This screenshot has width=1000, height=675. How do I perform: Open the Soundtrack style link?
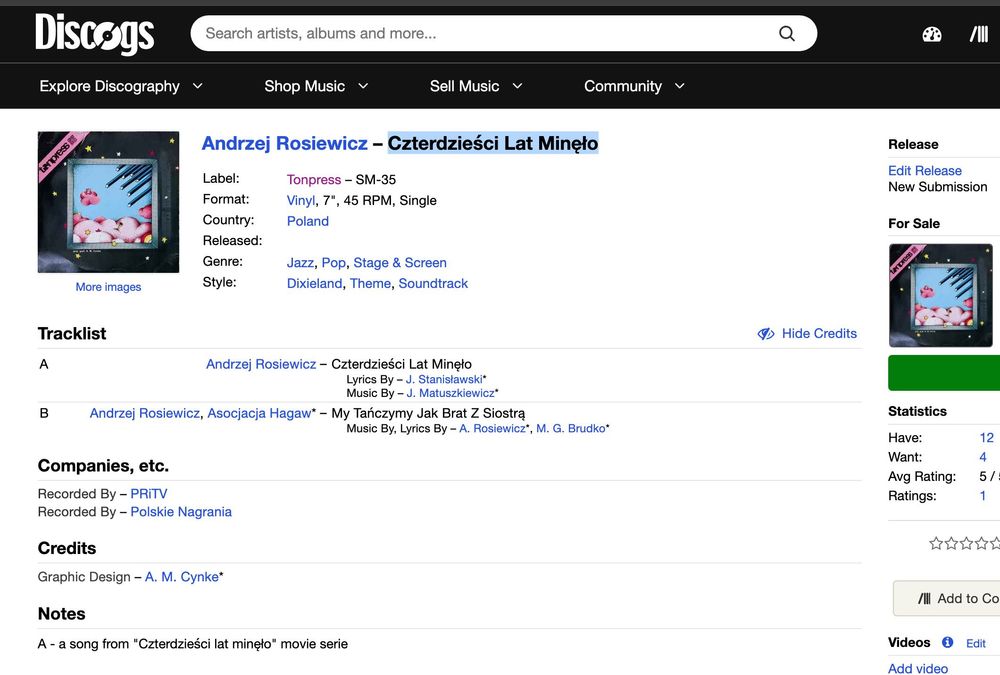coord(433,283)
